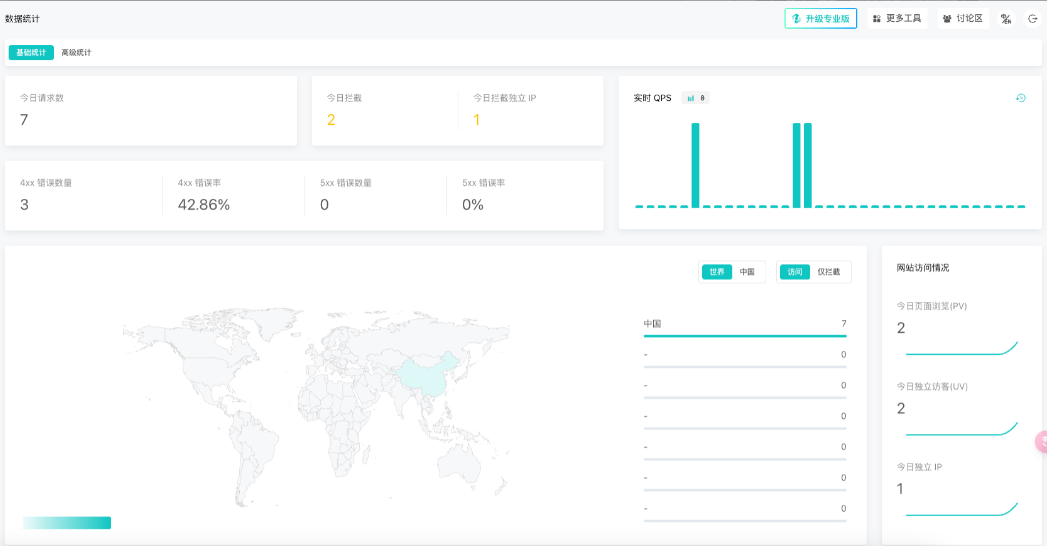Click the 今日拦截独立 IP count value
Screen dimensions: 1047x546
(x=477, y=120)
